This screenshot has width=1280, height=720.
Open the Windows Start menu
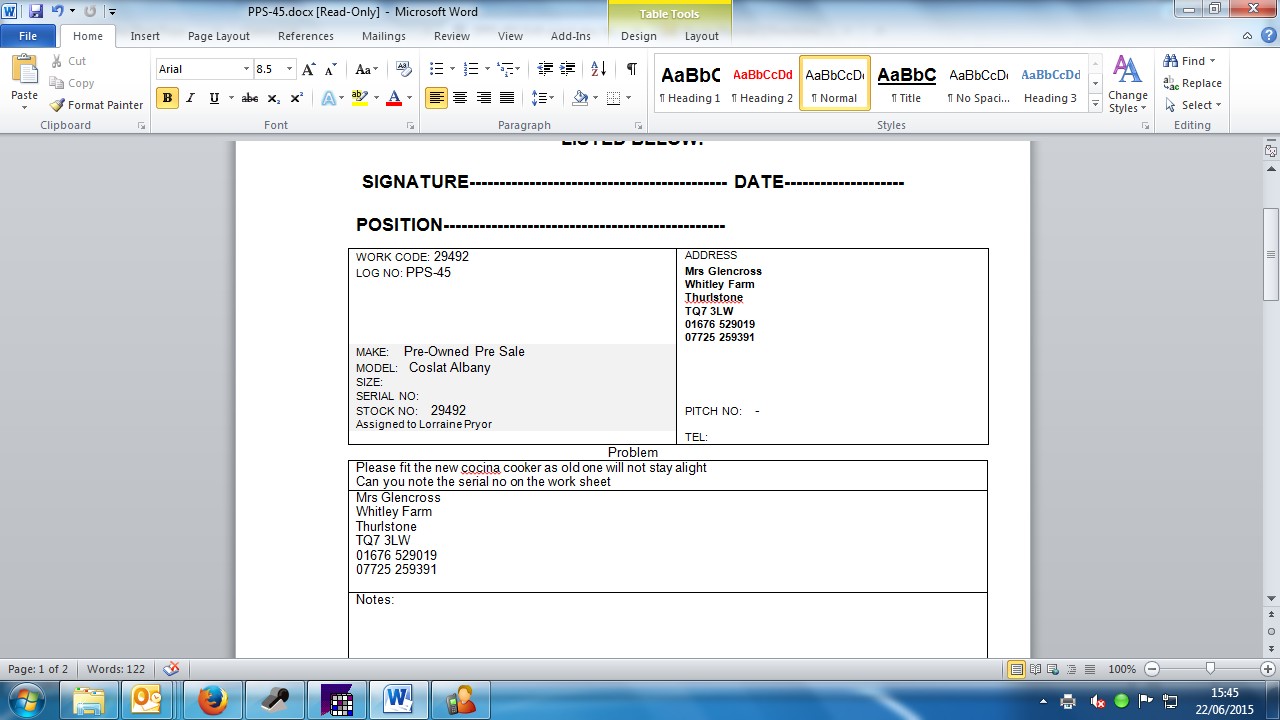click(25, 699)
